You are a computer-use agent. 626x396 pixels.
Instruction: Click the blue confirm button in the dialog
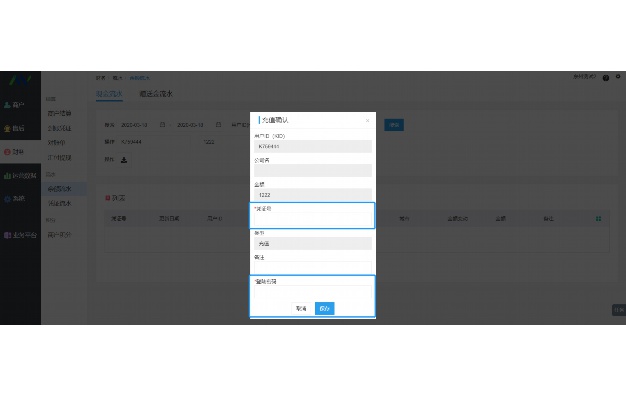325,309
